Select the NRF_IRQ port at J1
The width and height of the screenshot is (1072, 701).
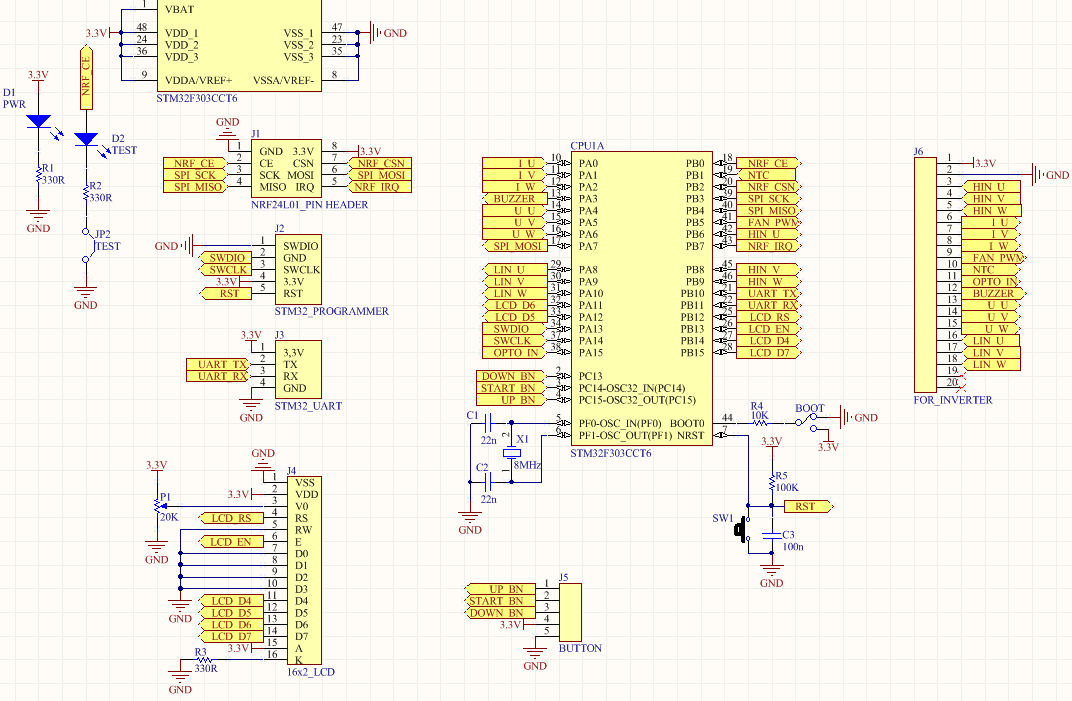click(x=381, y=187)
